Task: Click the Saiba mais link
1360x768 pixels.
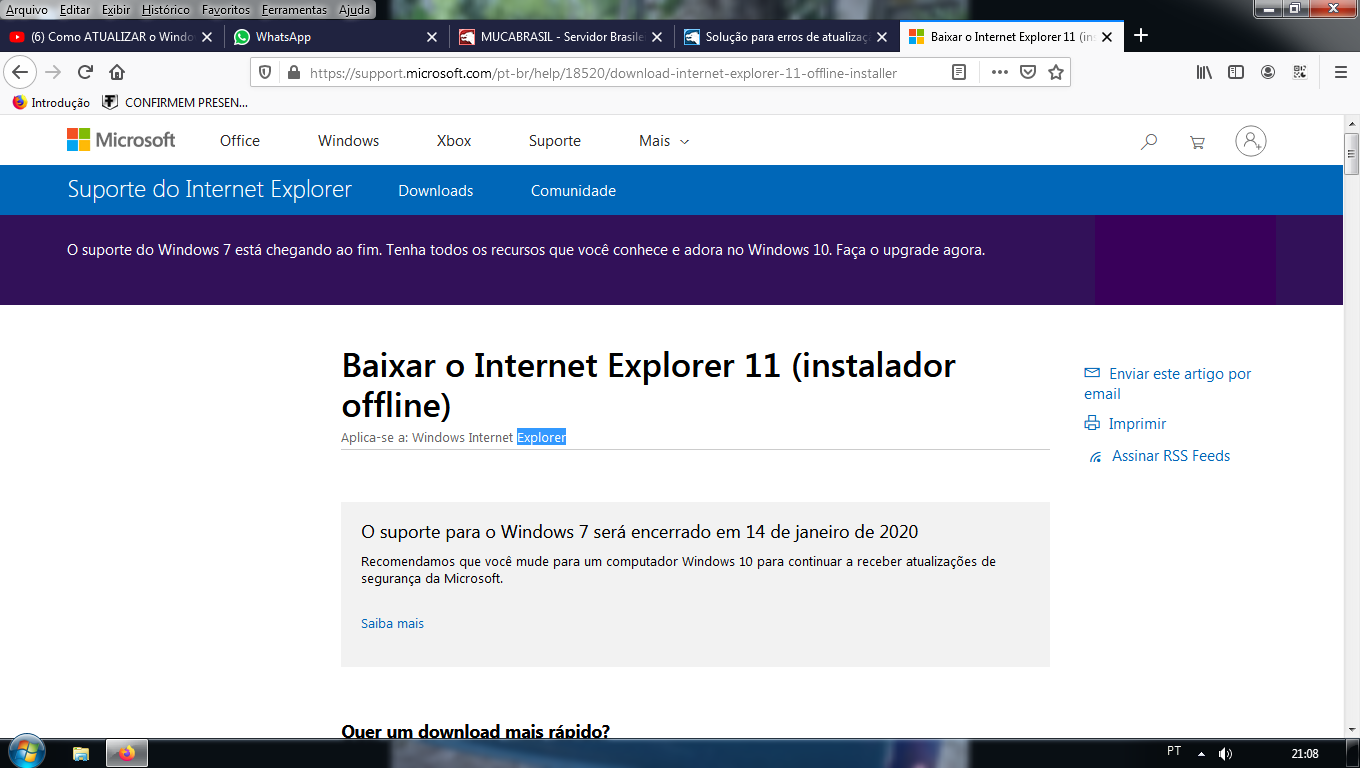Action: click(x=392, y=623)
